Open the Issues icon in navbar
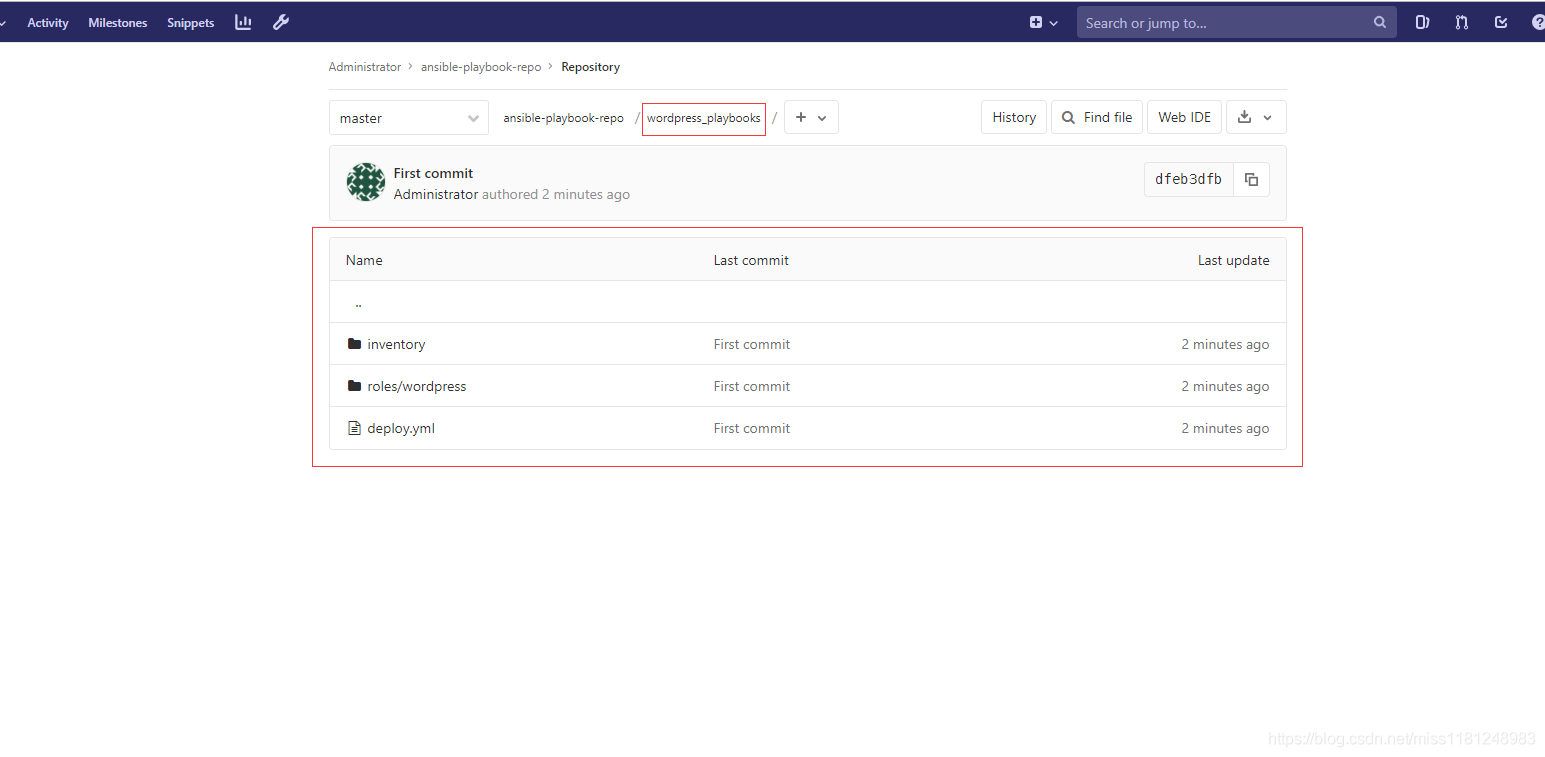 [x=1422, y=22]
